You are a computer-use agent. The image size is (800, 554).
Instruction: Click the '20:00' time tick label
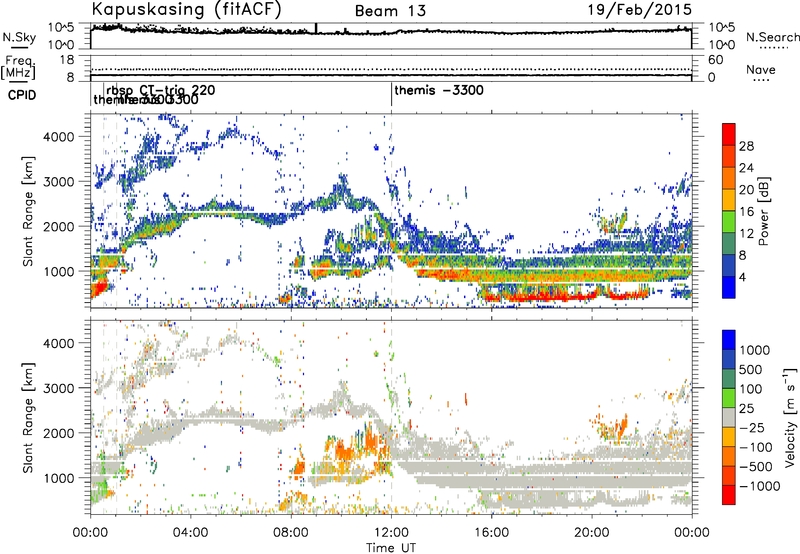tap(591, 533)
